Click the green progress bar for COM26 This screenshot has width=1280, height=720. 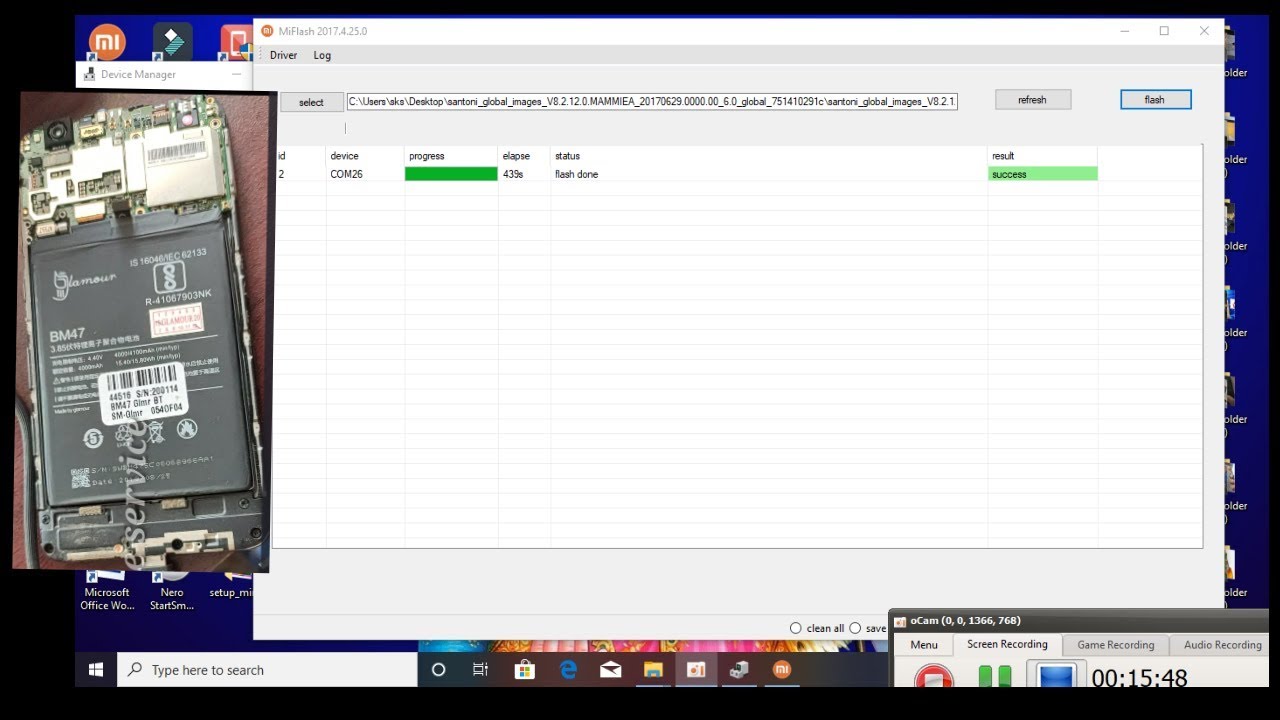click(451, 174)
